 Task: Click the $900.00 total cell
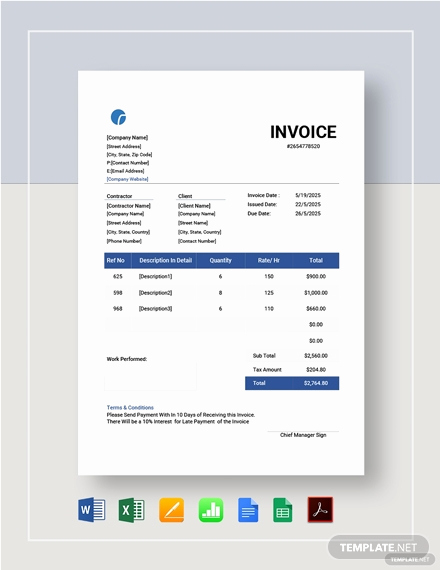click(316, 276)
